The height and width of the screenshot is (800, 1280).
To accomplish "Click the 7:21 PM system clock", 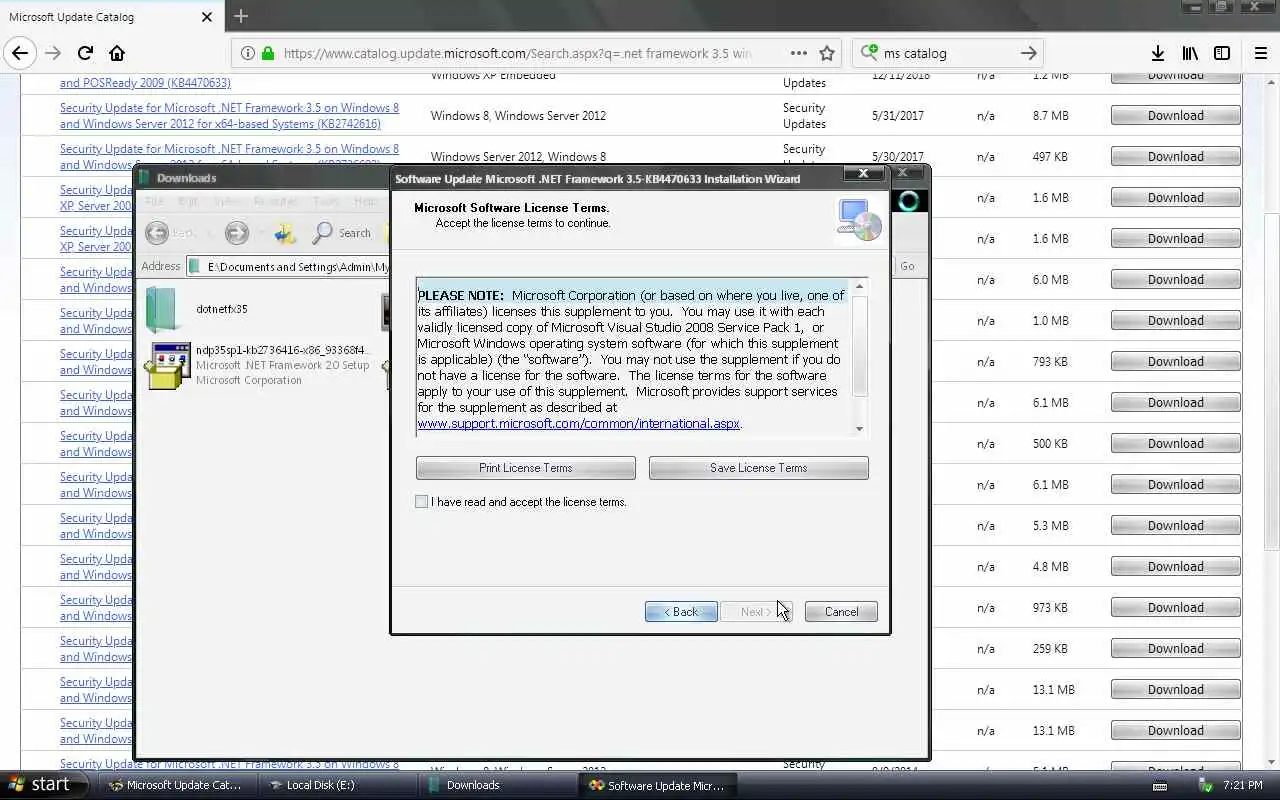I will tap(1242, 785).
